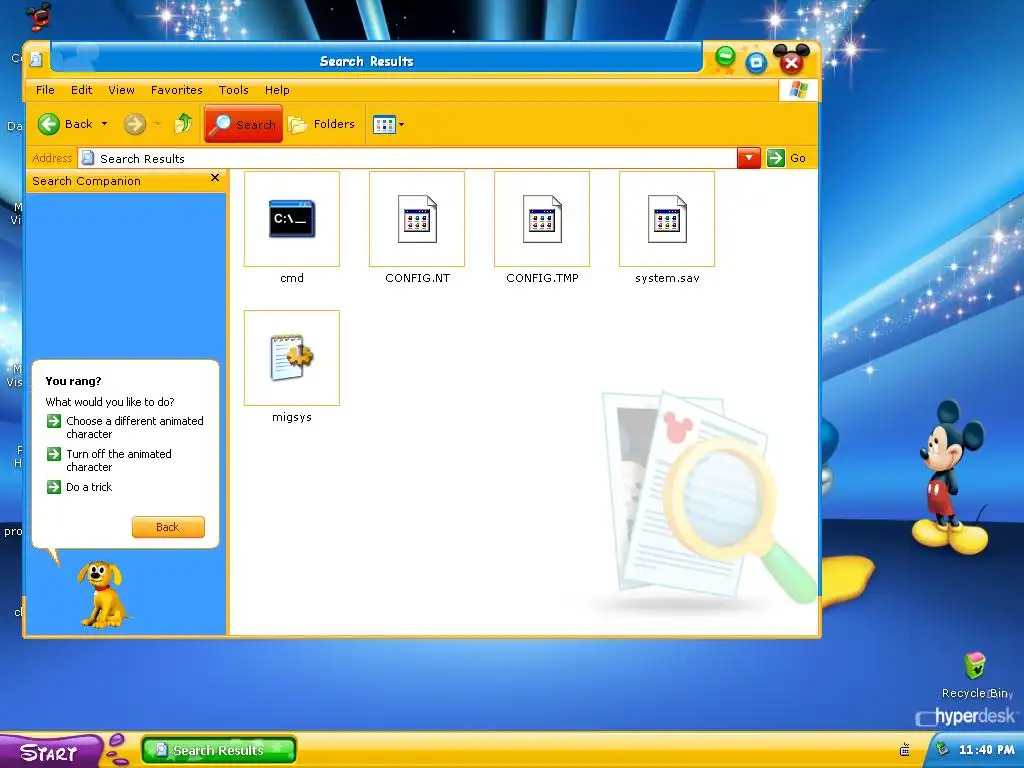Select the migsys file icon
Screen dimensions: 1024x768
pyautogui.click(x=292, y=358)
